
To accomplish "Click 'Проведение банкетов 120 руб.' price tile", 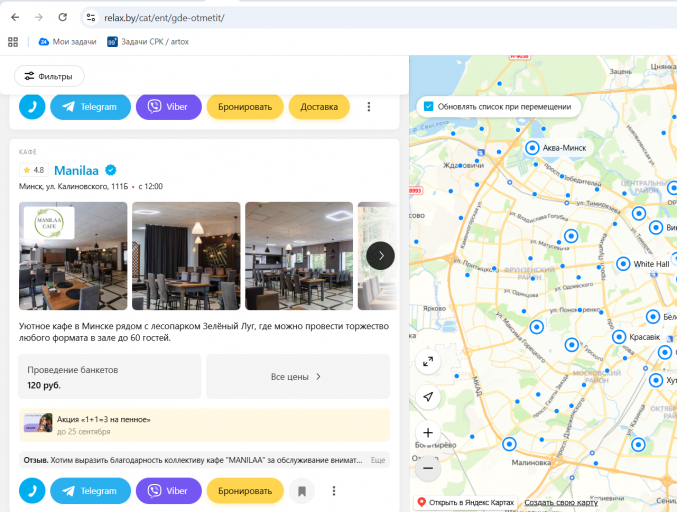I will click(110, 376).
